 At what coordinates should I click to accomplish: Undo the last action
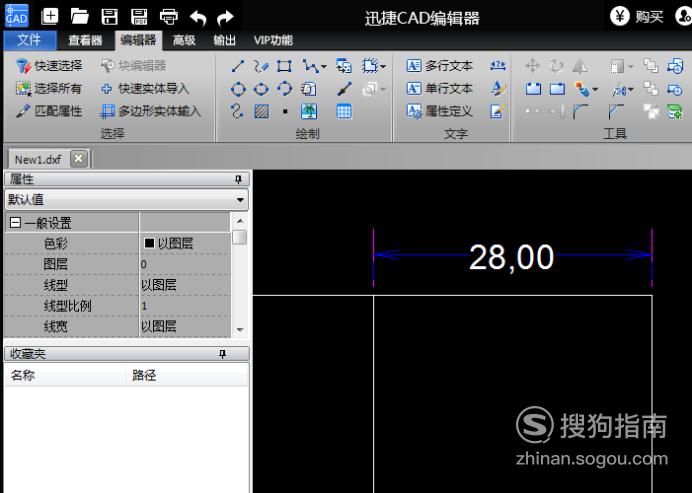198,18
